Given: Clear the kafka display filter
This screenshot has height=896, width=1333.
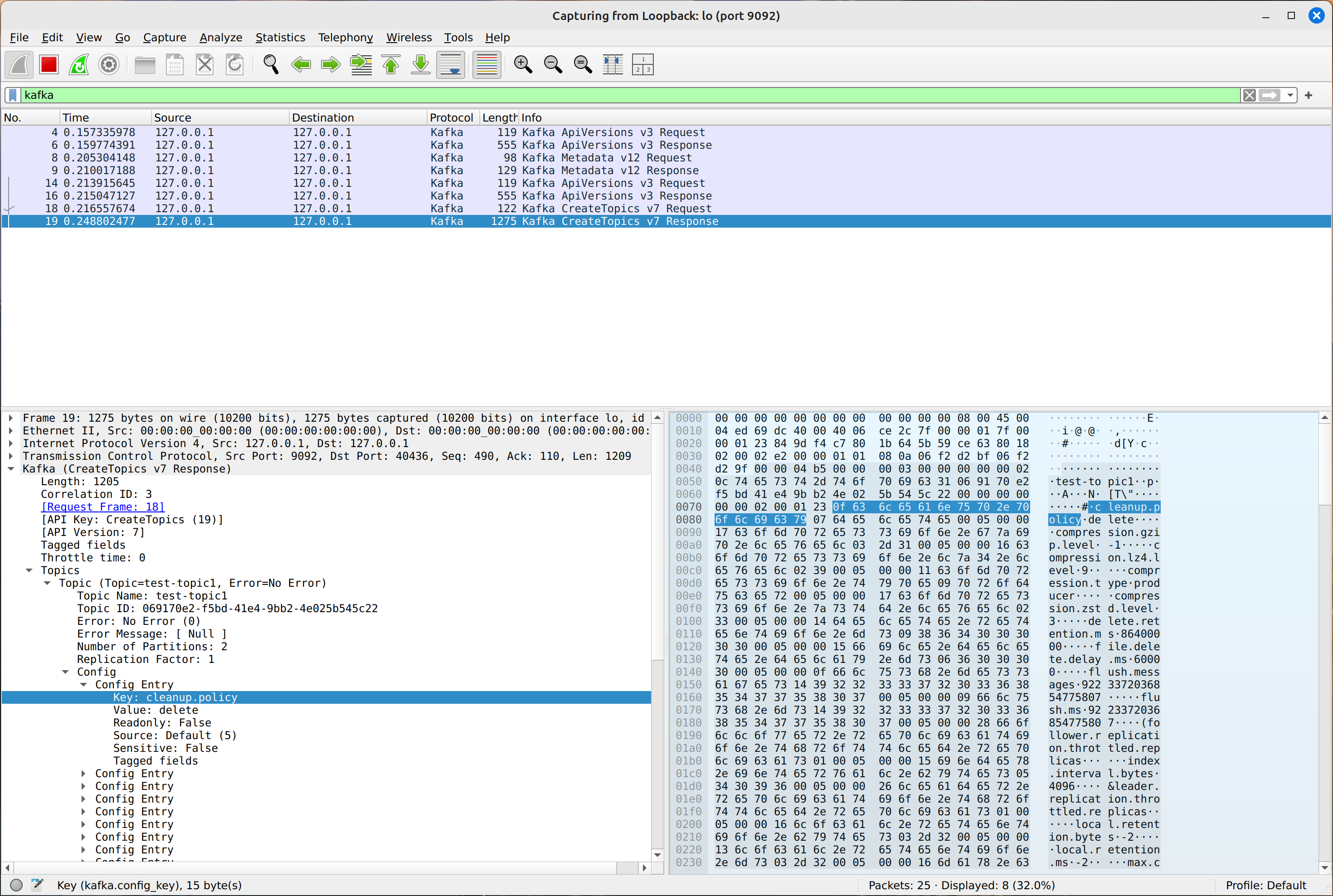Looking at the screenshot, I should (1249, 95).
